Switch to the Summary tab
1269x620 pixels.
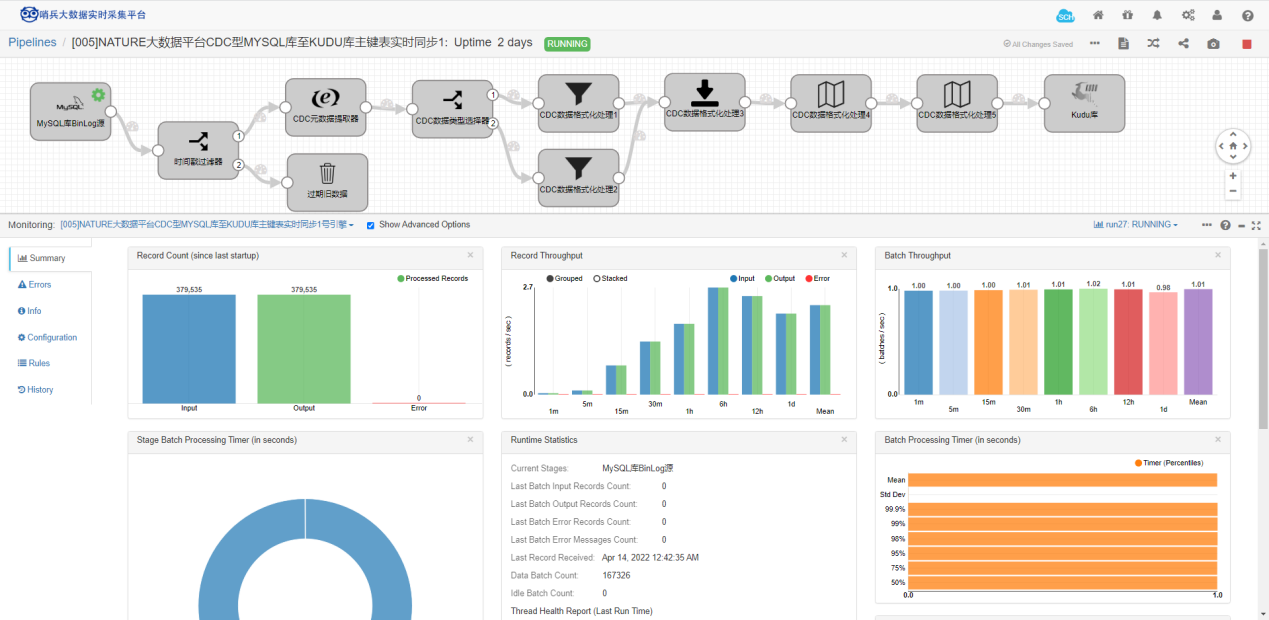click(x=50, y=258)
